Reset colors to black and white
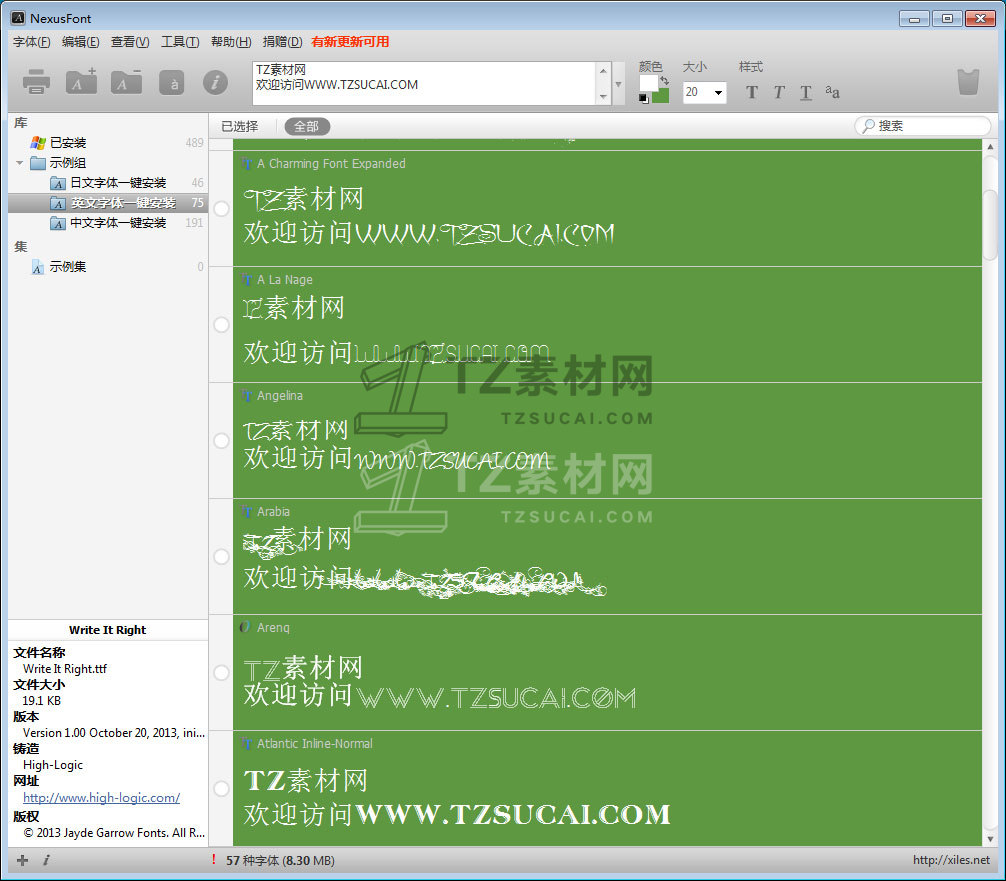1006x881 pixels. coord(644,98)
